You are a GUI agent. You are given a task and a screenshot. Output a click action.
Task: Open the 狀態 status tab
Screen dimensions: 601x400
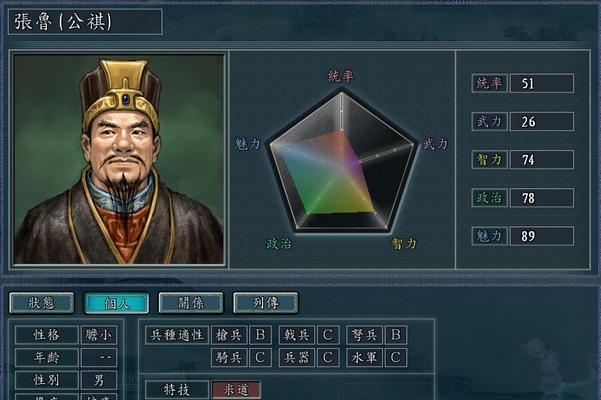click(x=41, y=303)
